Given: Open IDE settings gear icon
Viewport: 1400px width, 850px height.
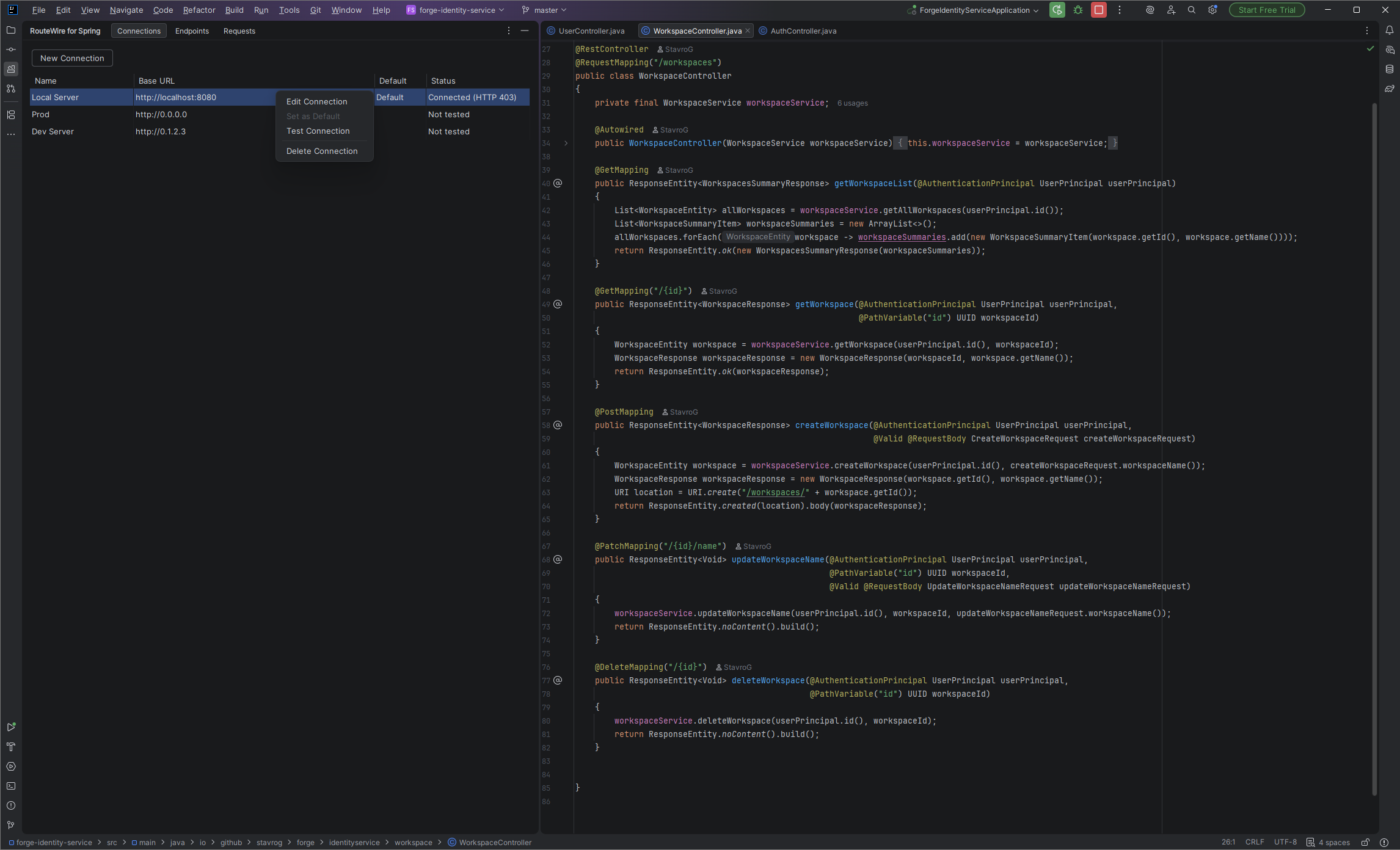Looking at the screenshot, I should (1212, 10).
